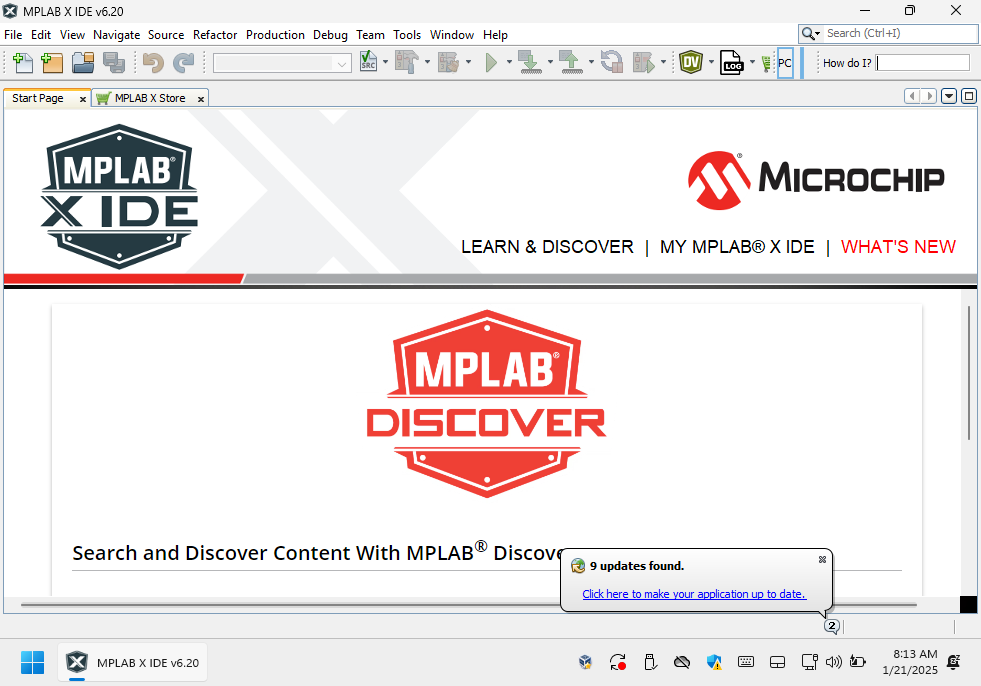The image size is (981, 686).
Task: Expand the LOG icon dropdown arrow
Action: (x=752, y=62)
